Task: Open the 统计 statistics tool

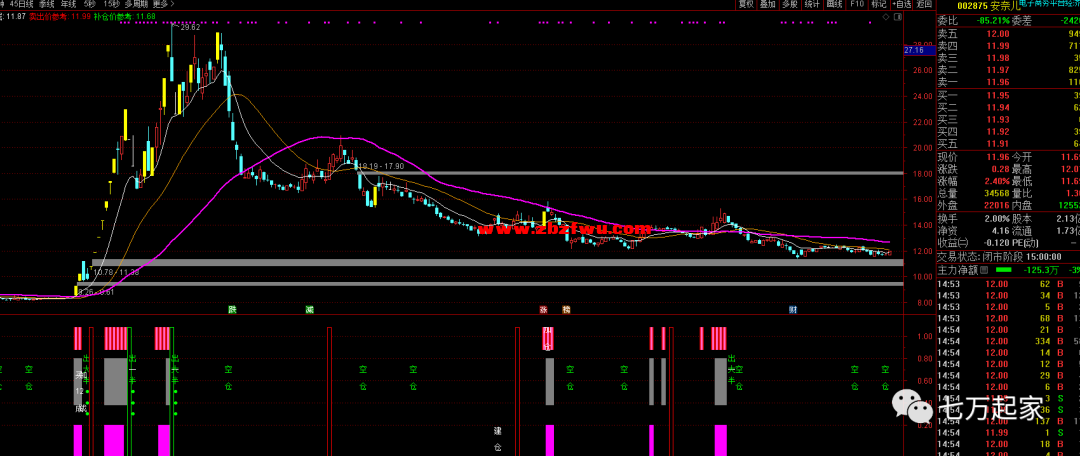Action: click(812, 5)
